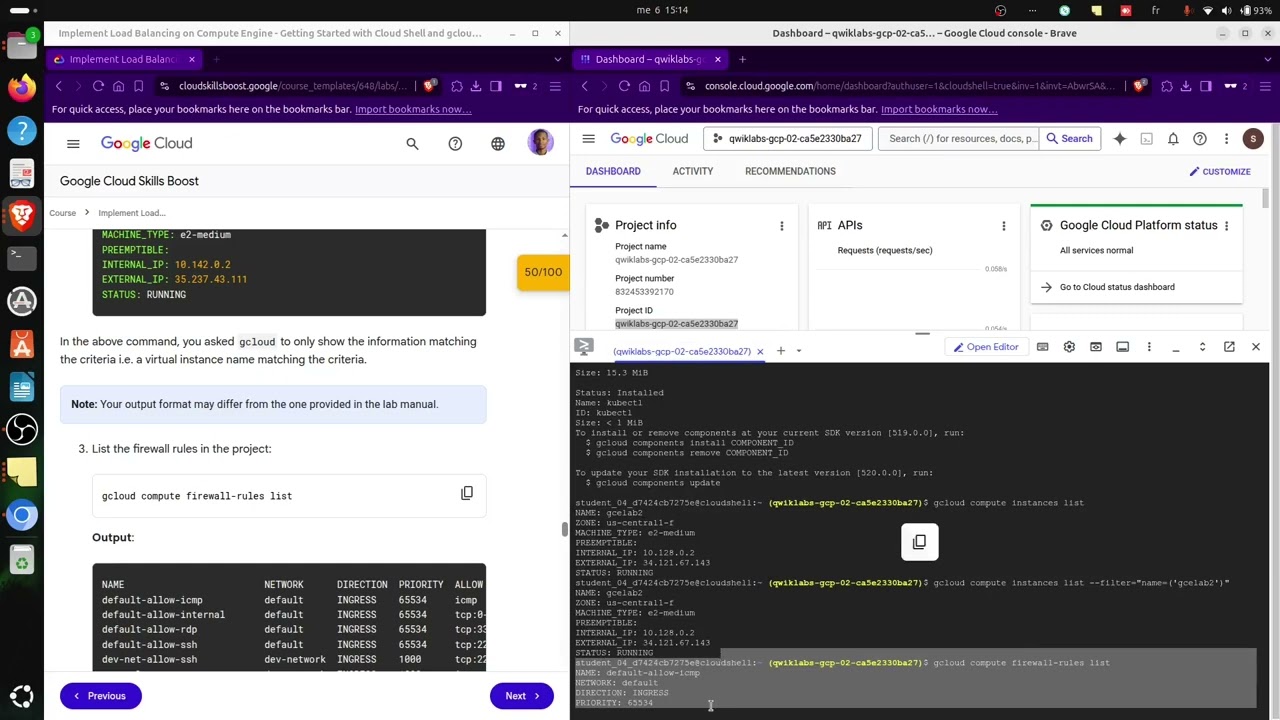
Task: Open the Brave main menu in Skills Boost window
Action: point(555,86)
